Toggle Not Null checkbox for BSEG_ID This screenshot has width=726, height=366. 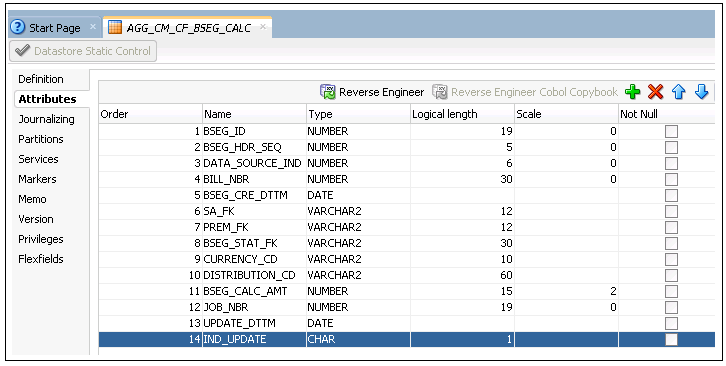point(671,132)
